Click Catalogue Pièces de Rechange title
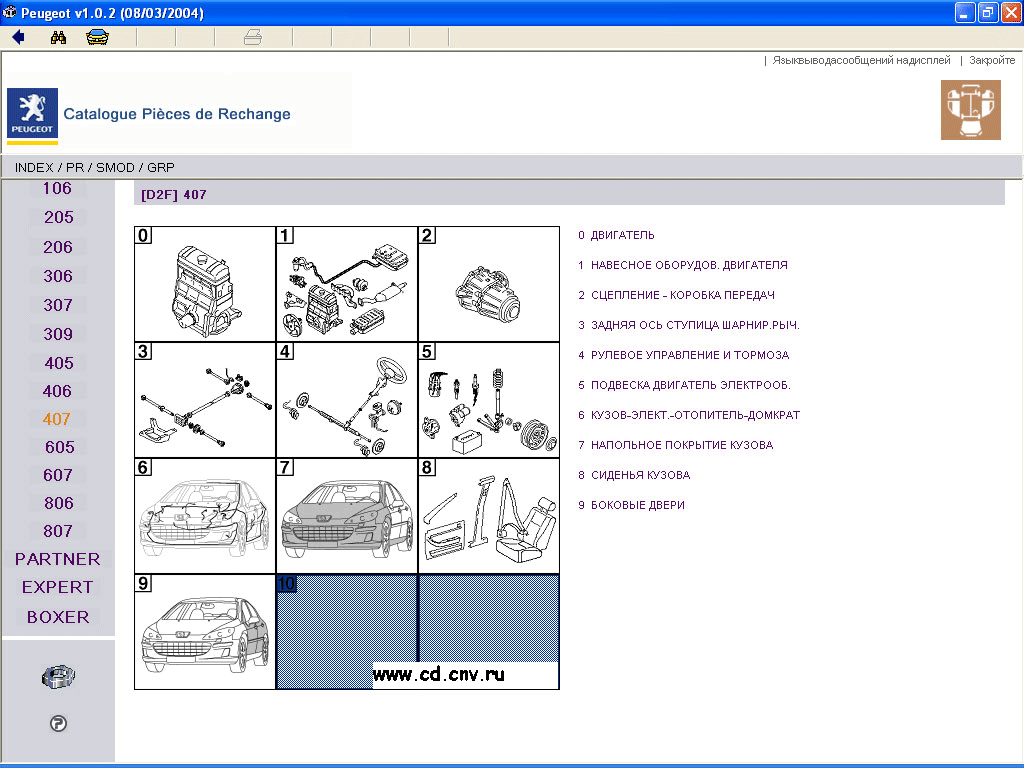The height and width of the screenshot is (768, 1024). [x=177, y=114]
